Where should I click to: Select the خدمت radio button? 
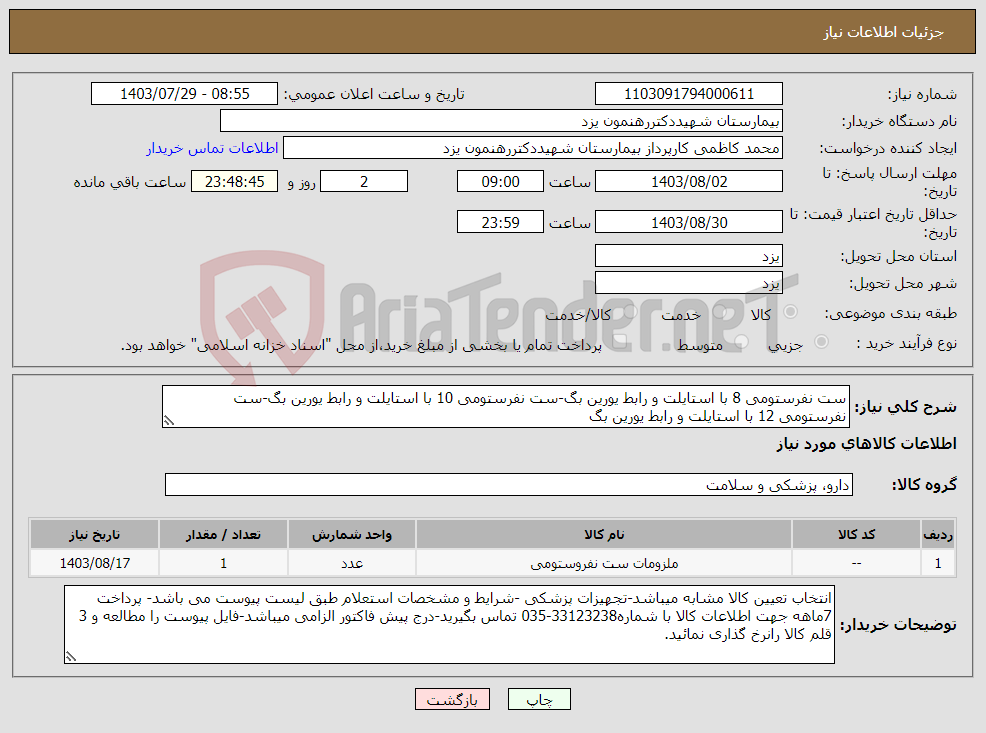click(x=721, y=312)
